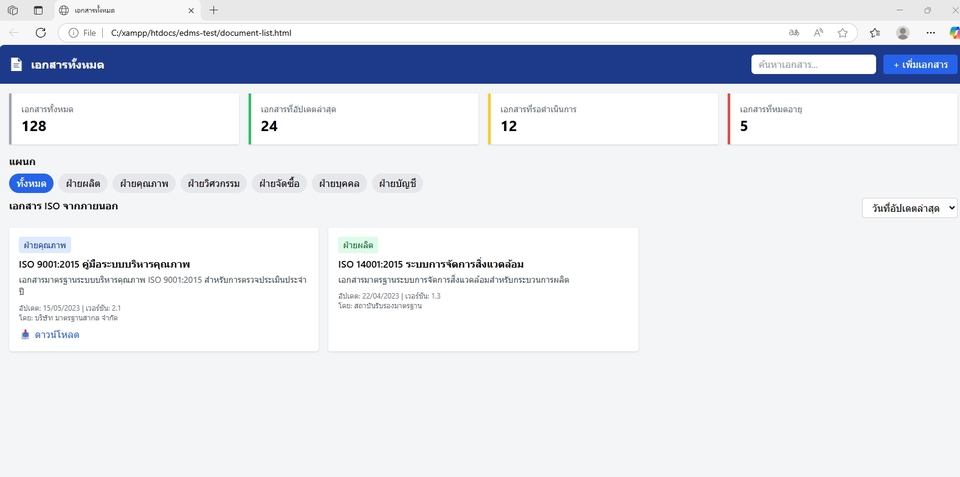
Task: Open the browser read aloud icon
Action: [818, 33]
